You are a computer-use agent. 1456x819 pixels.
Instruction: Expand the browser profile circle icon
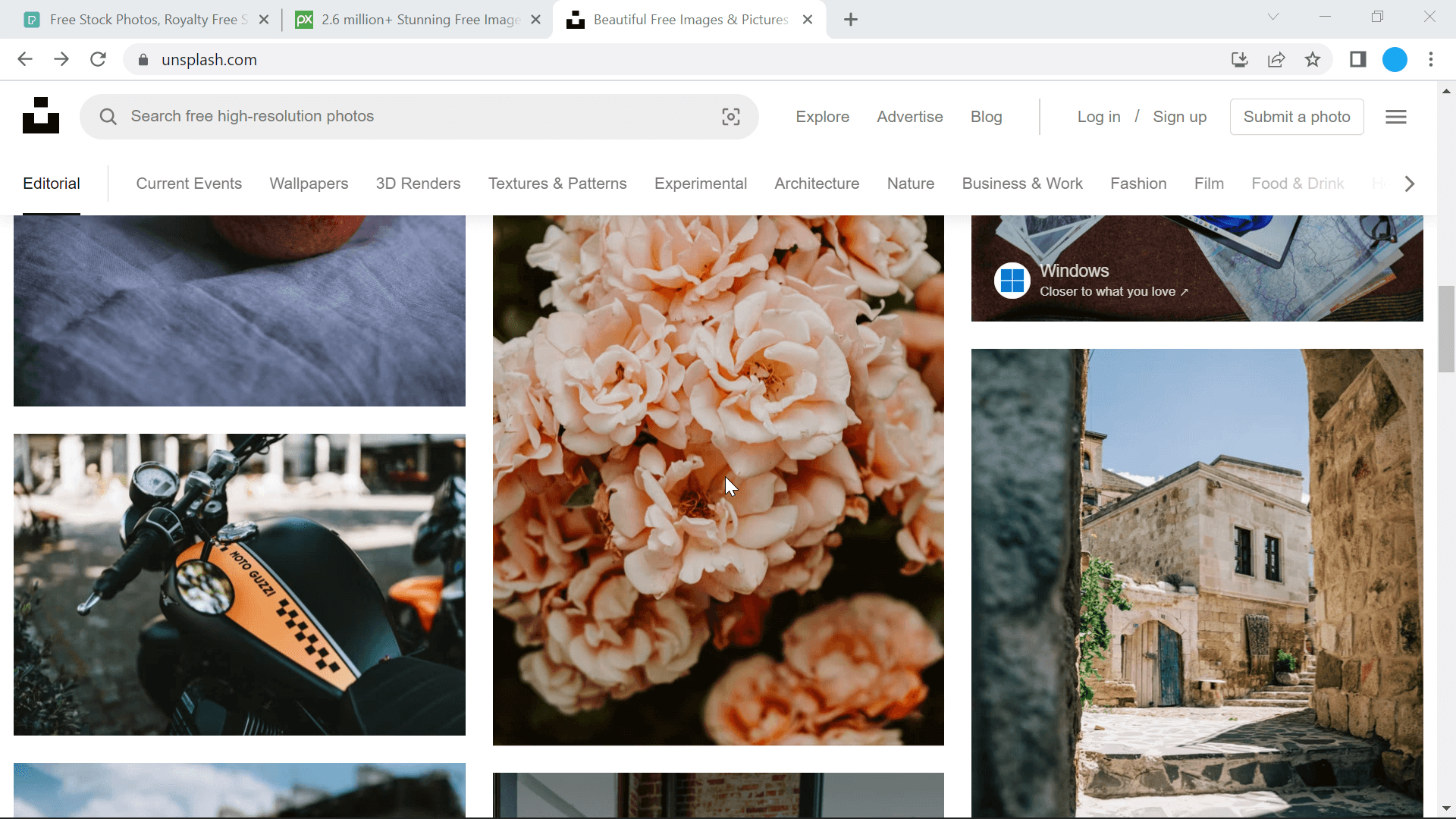(1395, 60)
